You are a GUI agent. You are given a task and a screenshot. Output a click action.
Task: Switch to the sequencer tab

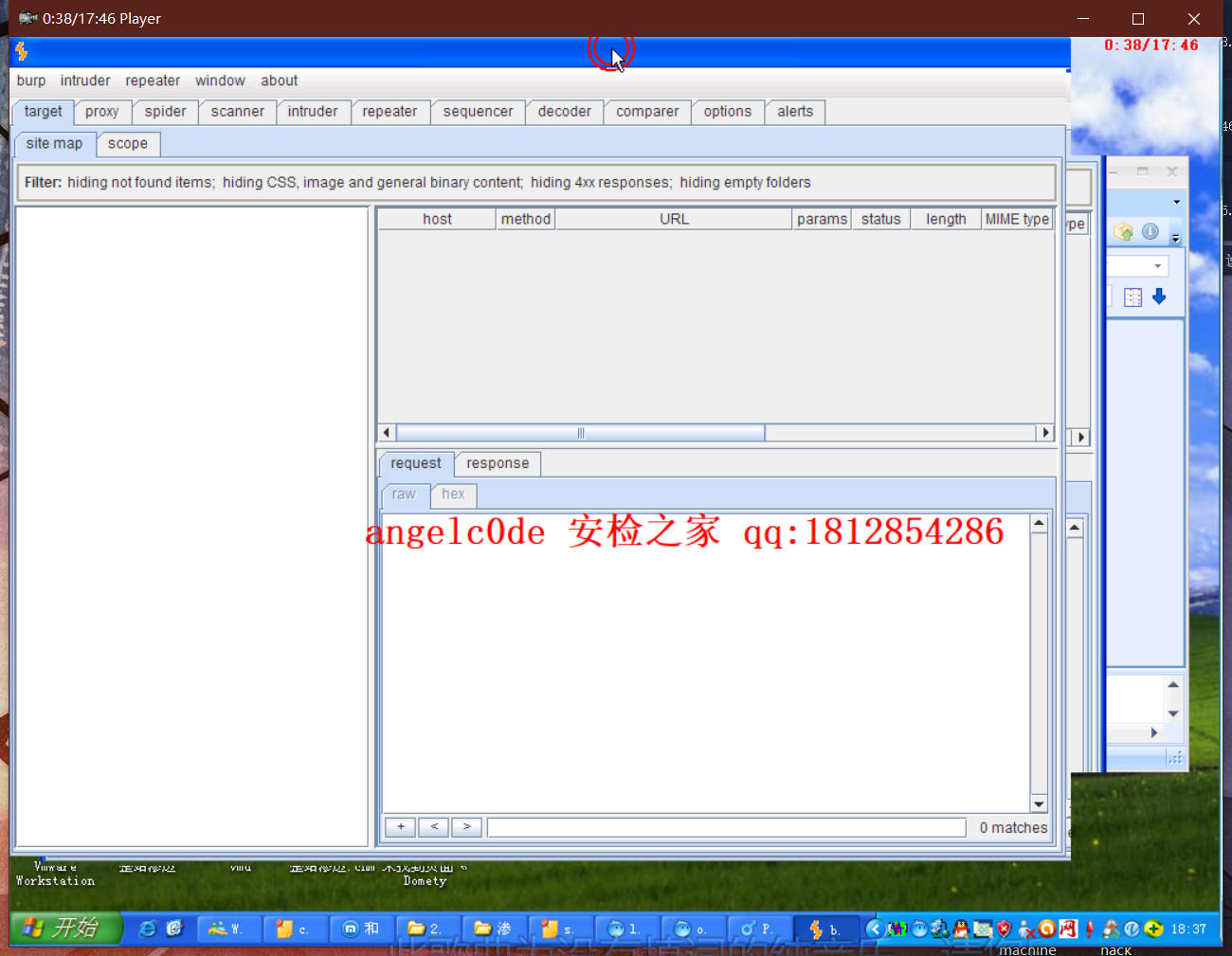(478, 112)
